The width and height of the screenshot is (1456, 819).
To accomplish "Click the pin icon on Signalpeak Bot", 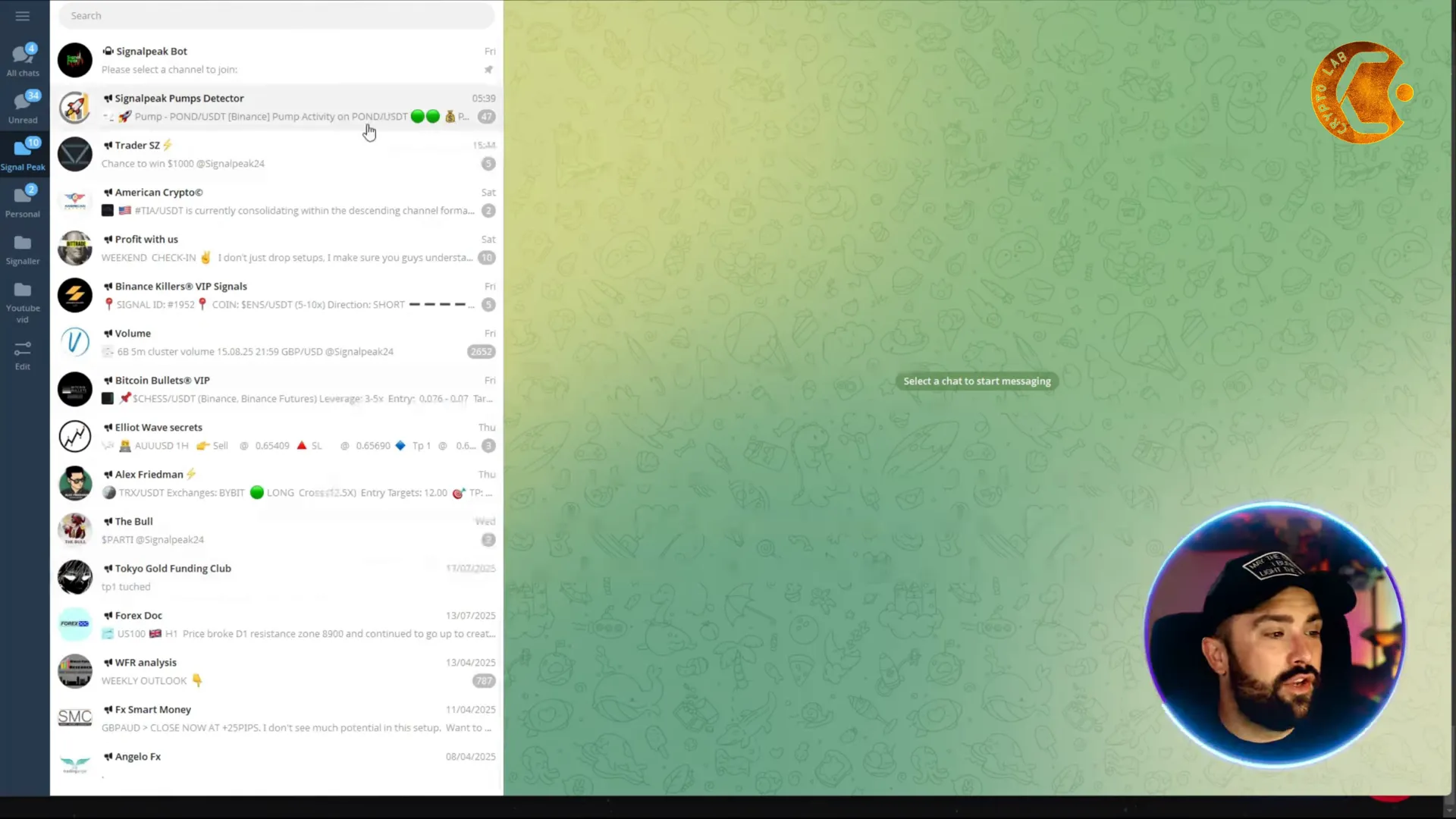I will tap(488, 70).
